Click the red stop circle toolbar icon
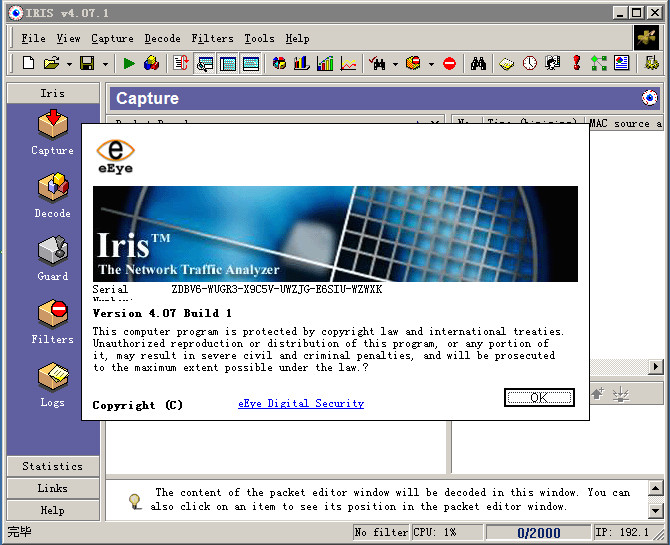This screenshot has width=670, height=545. (x=449, y=64)
